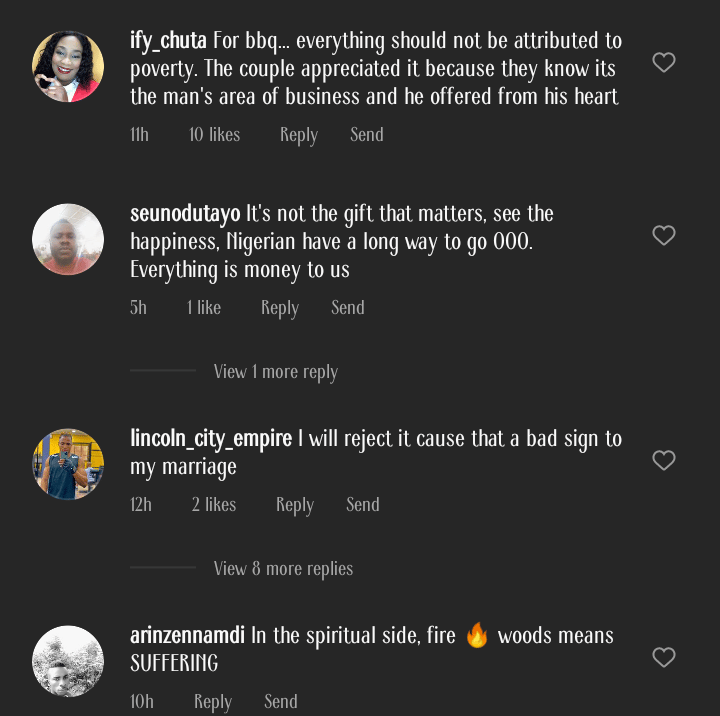
Task: Reply to seunodutayo's comment
Action: (x=280, y=308)
